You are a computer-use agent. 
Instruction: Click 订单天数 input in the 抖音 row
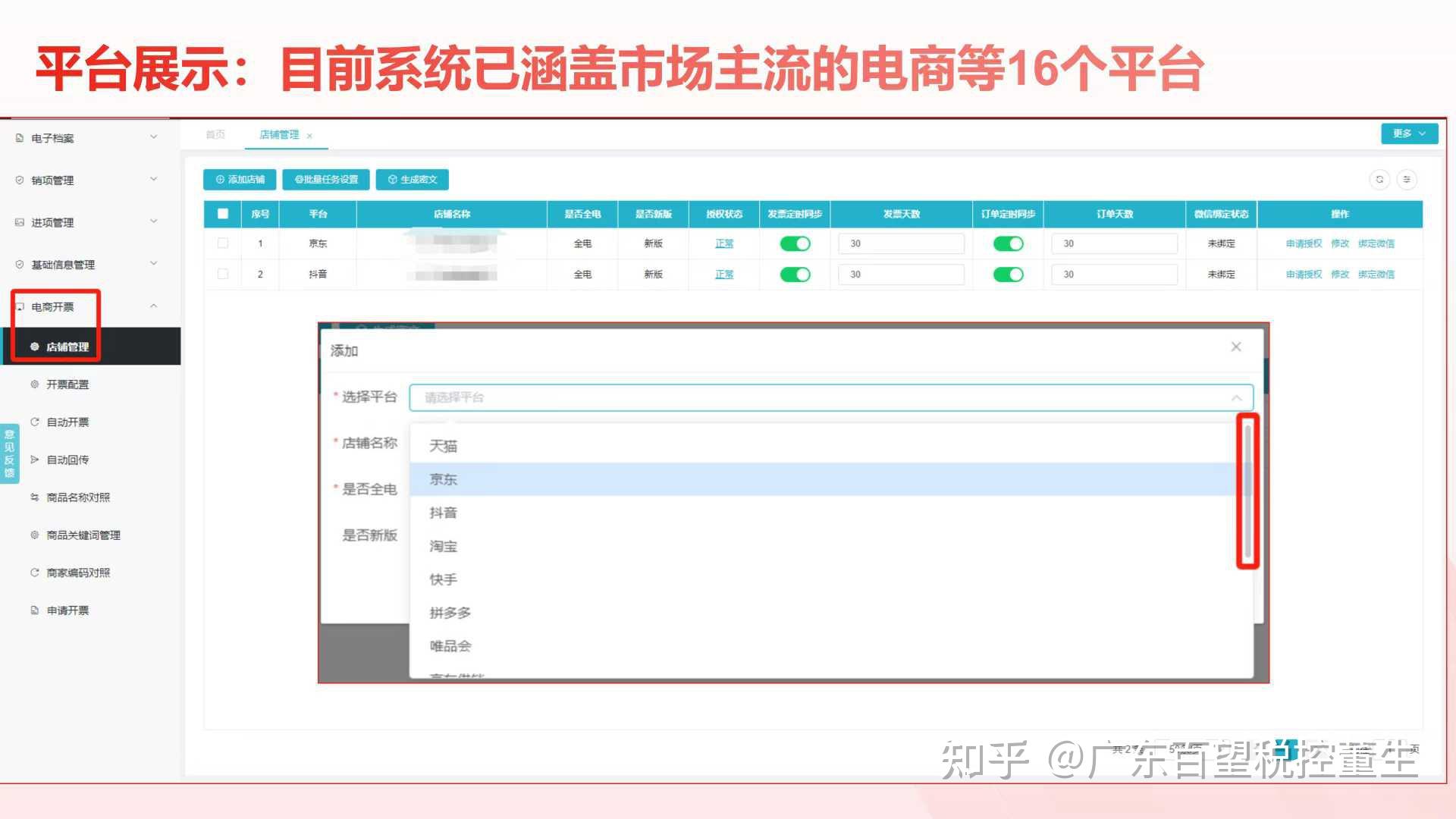[1114, 275]
